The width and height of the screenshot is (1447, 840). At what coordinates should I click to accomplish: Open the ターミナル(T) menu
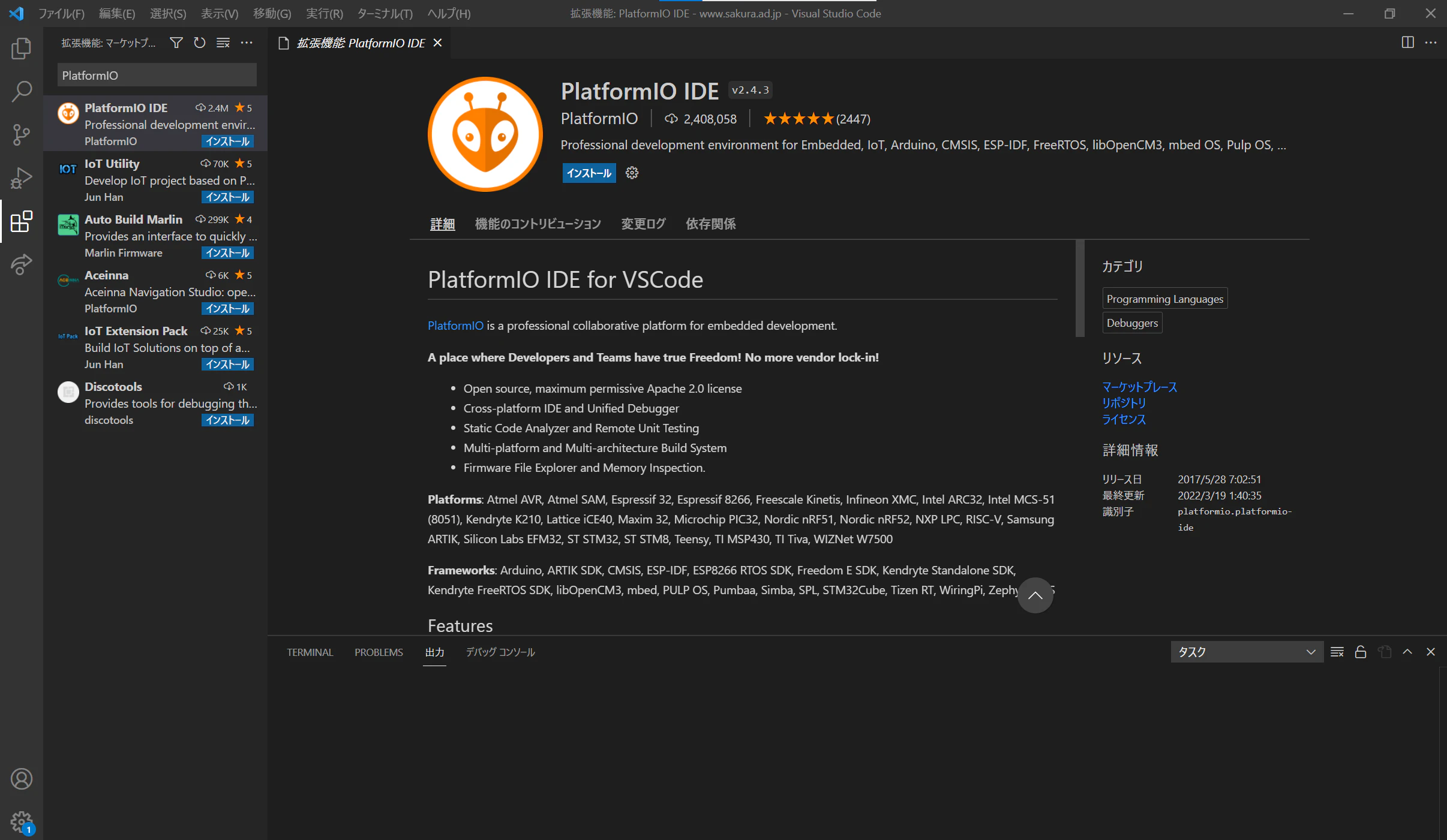pos(385,13)
